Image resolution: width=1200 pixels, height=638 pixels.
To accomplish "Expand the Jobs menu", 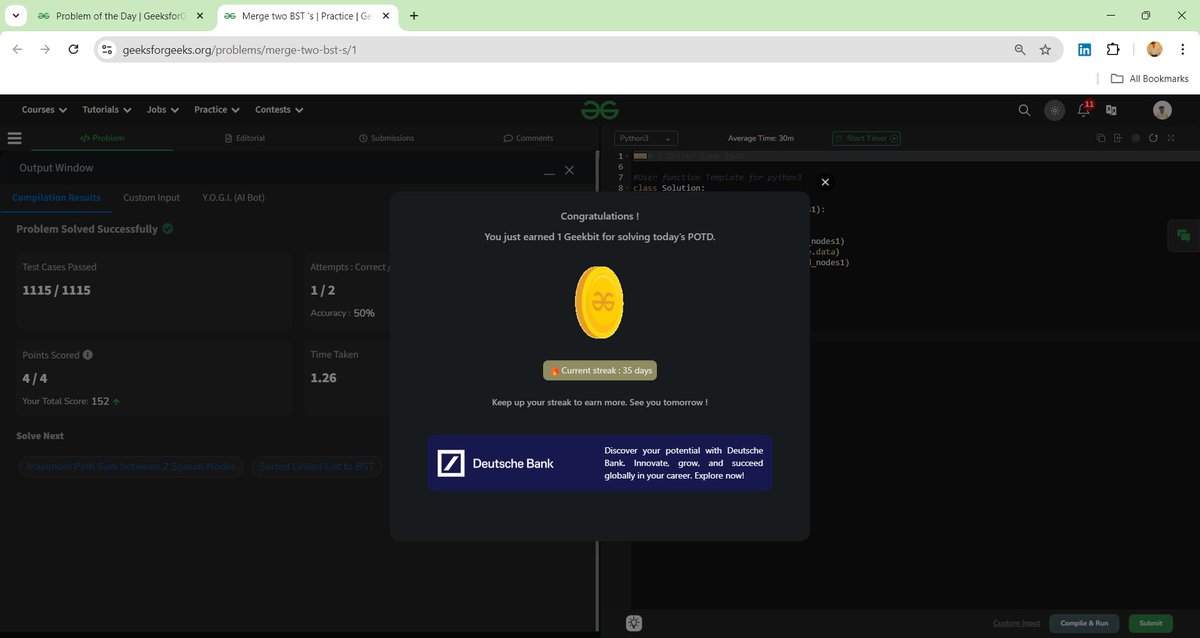I will click(162, 110).
